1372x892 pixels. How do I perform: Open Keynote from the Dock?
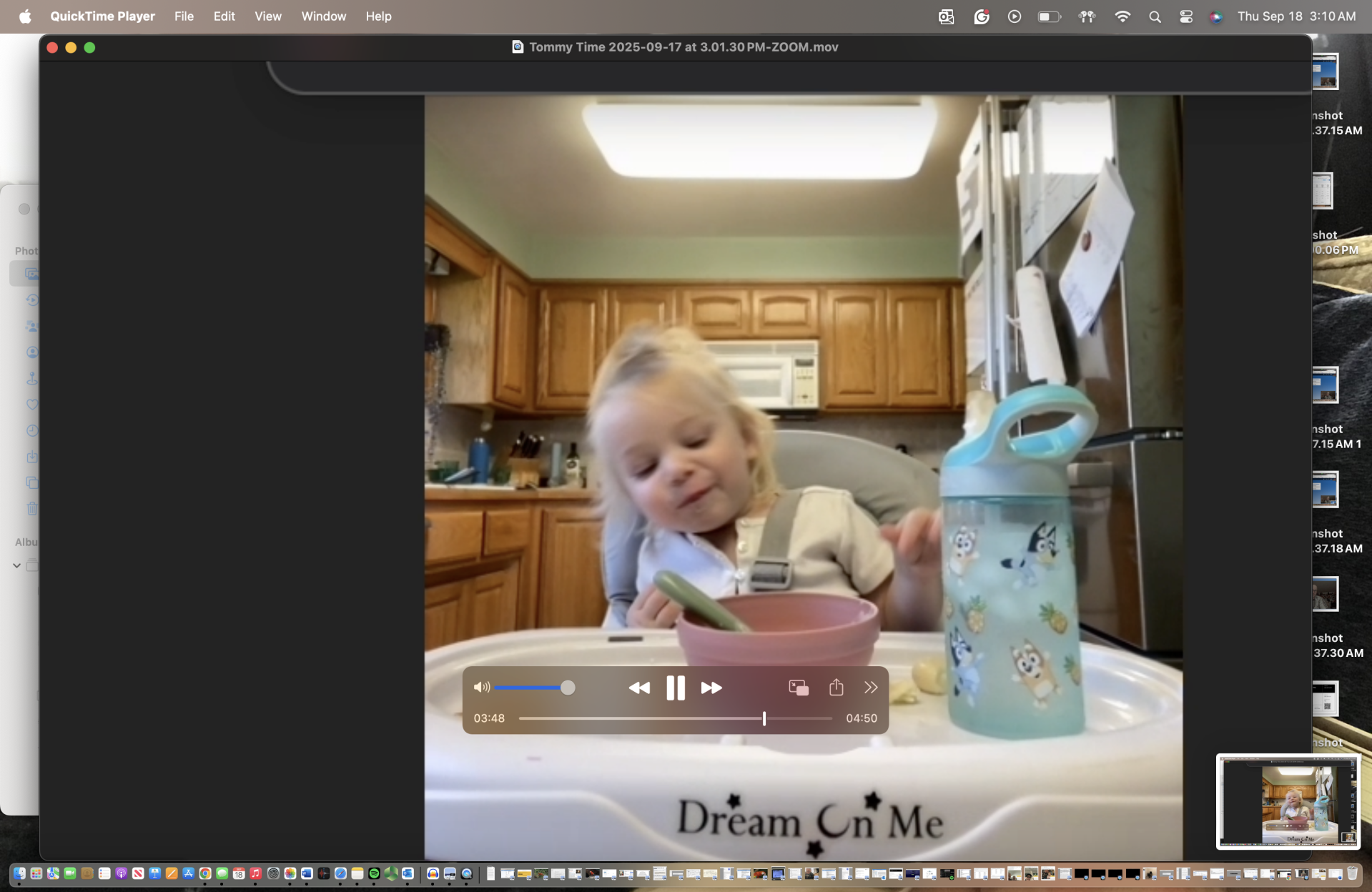155,873
